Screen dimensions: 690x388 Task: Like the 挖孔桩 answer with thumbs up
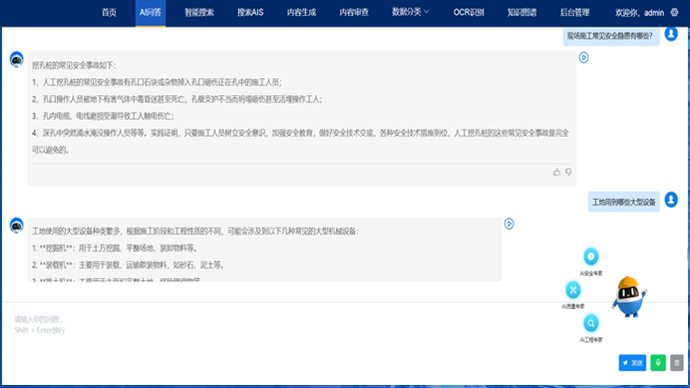pyautogui.click(x=557, y=172)
